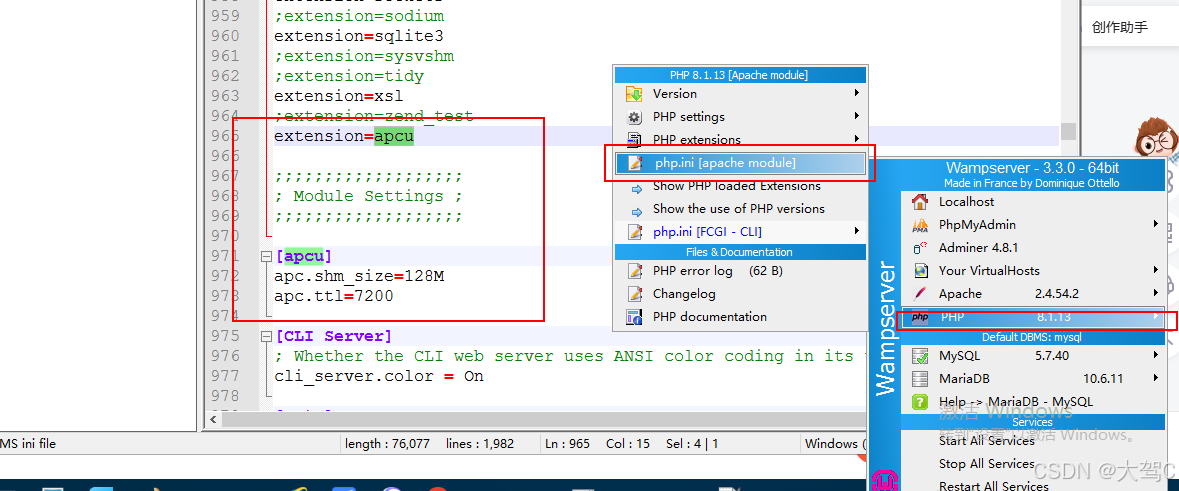Click the MySQL 5.7.40 checkmark icon
The image size is (1179, 491).
(920, 356)
